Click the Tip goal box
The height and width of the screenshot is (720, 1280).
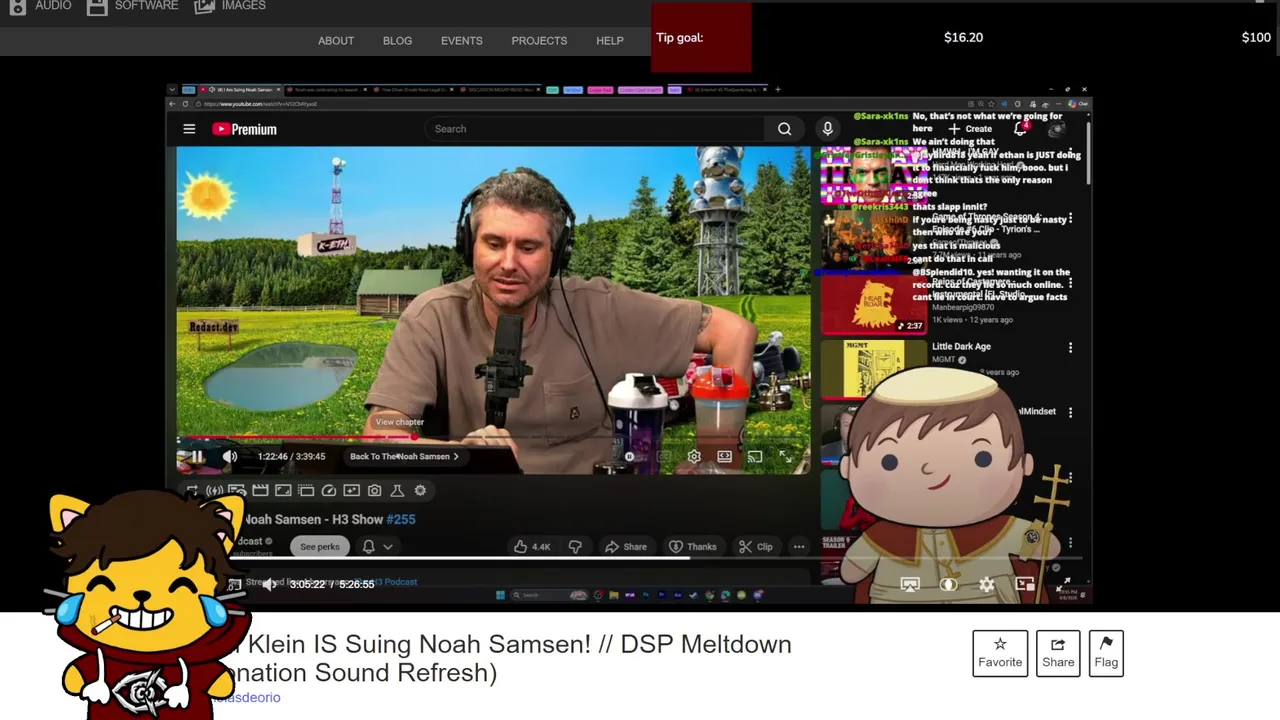pyautogui.click(x=701, y=38)
